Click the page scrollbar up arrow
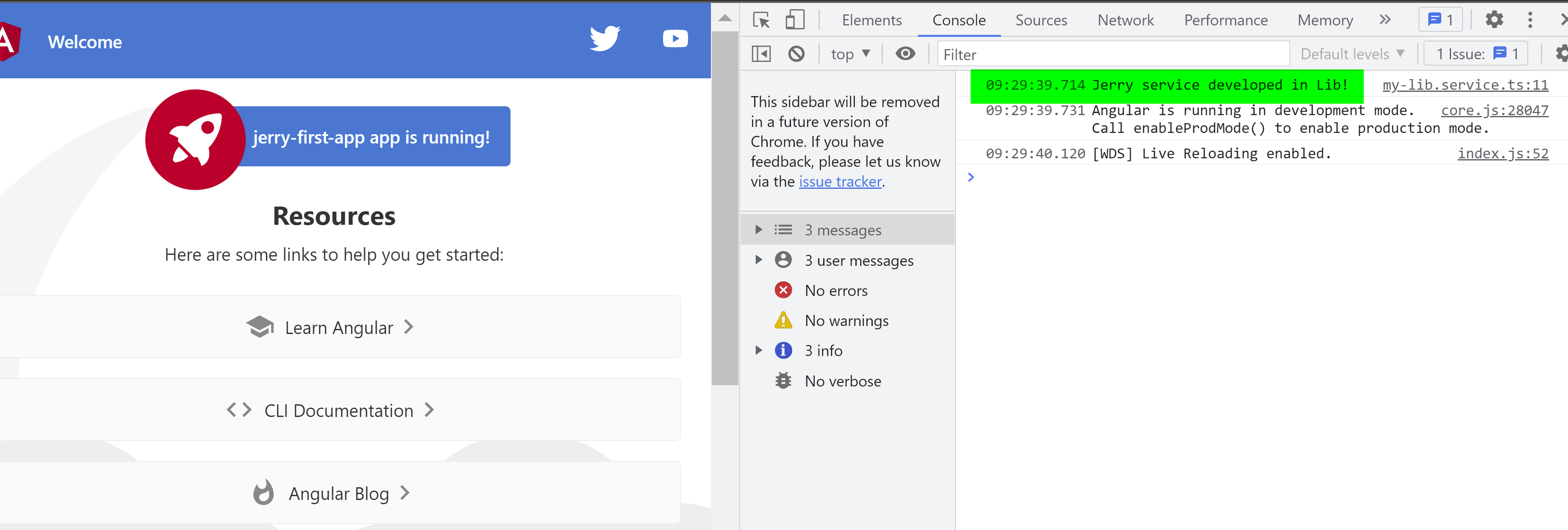The image size is (1568, 530). pyautogui.click(x=724, y=18)
